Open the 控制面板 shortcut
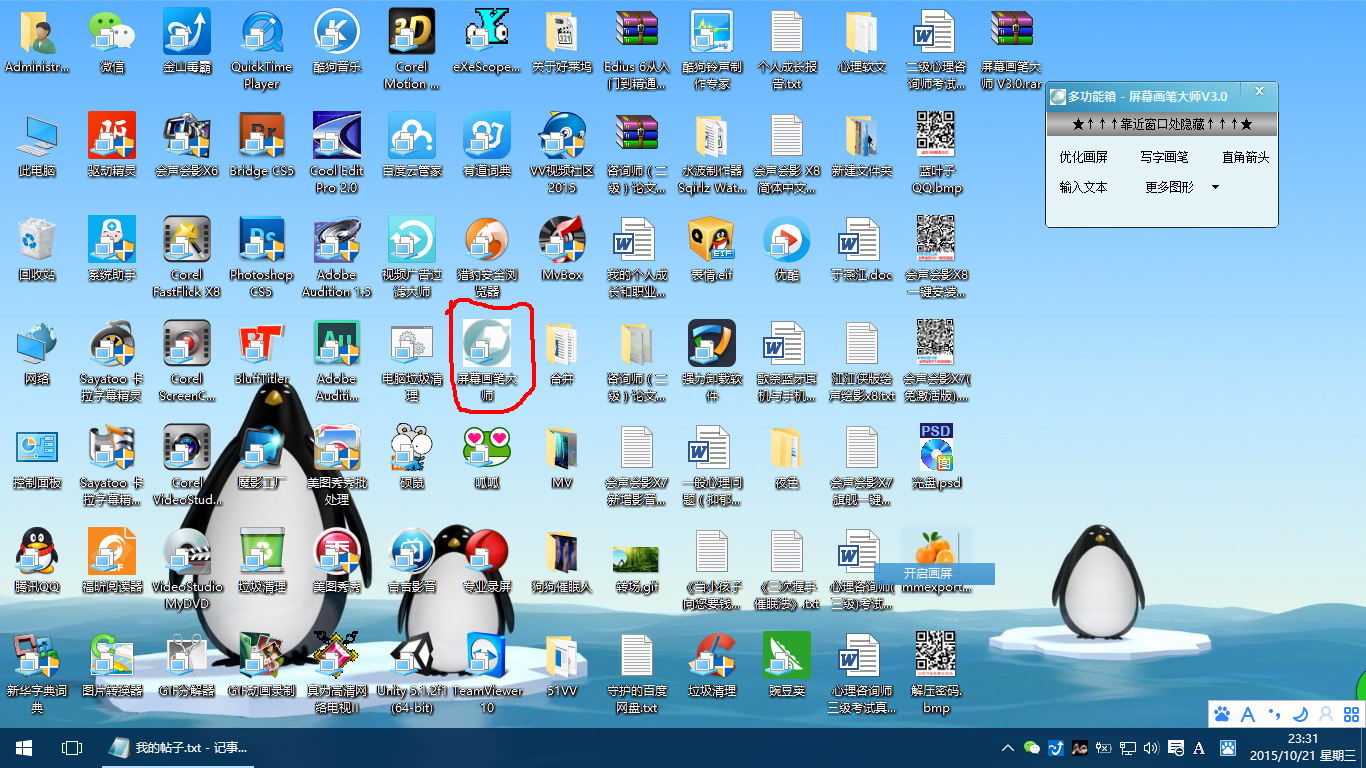Viewport: 1366px width, 768px height. pos(37,458)
